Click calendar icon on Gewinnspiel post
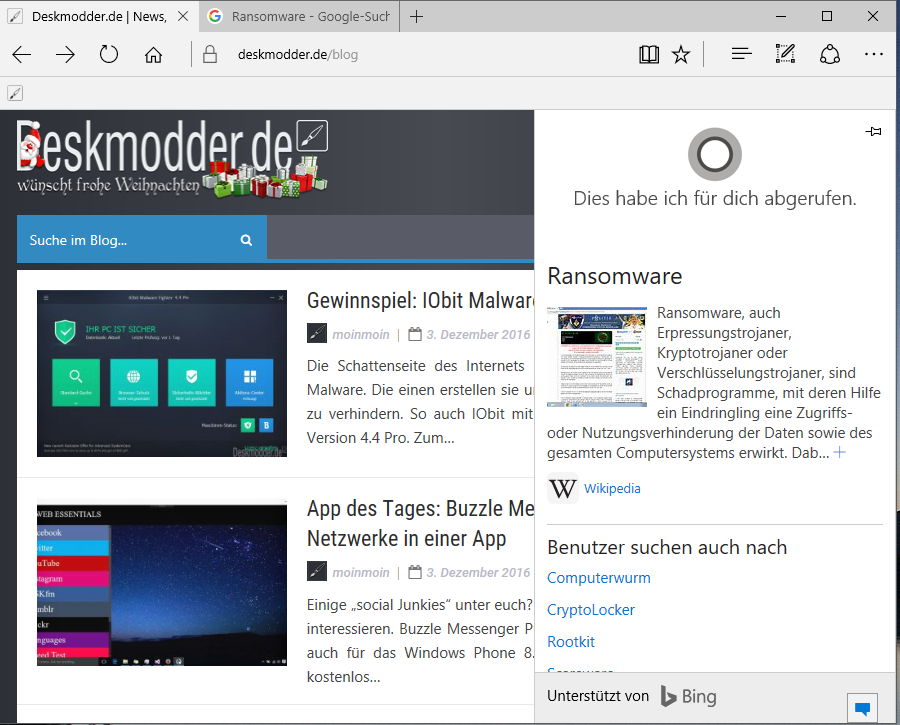 click(x=414, y=334)
